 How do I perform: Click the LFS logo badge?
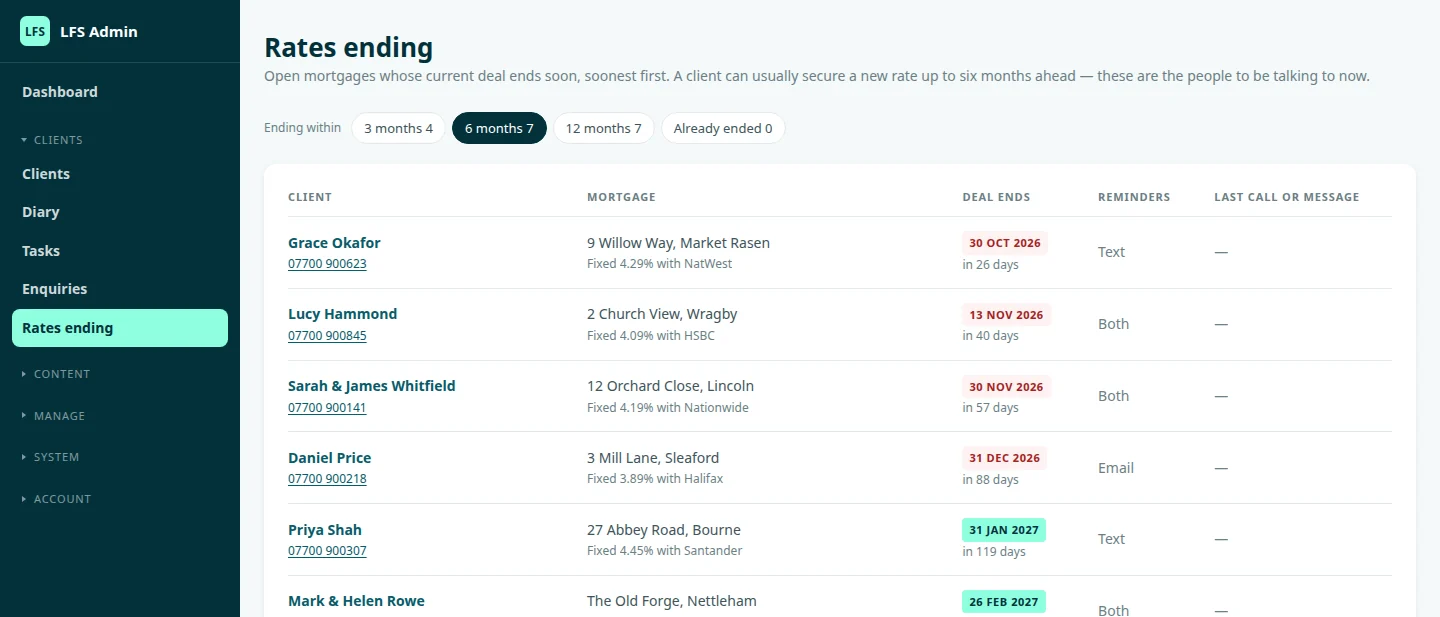(x=35, y=31)
